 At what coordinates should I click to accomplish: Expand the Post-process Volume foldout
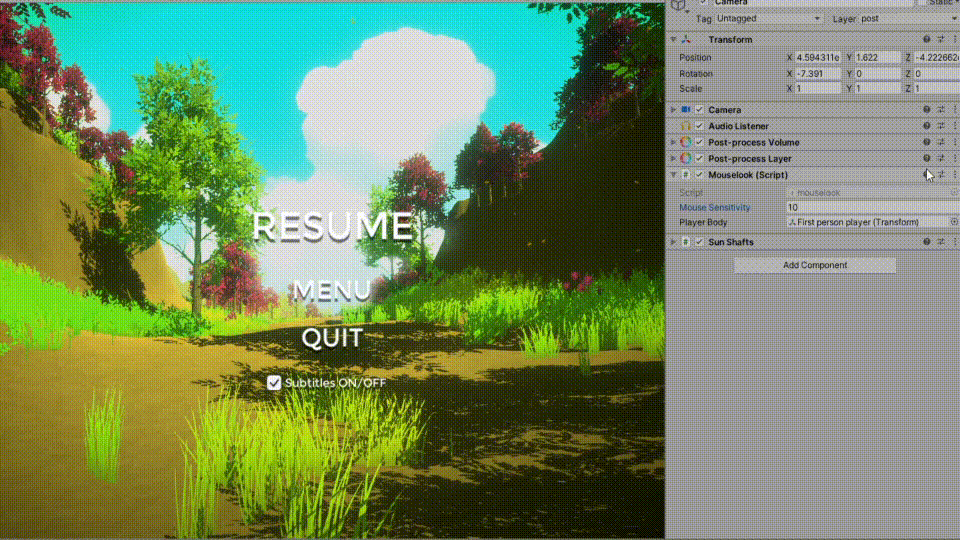[673, 142]
